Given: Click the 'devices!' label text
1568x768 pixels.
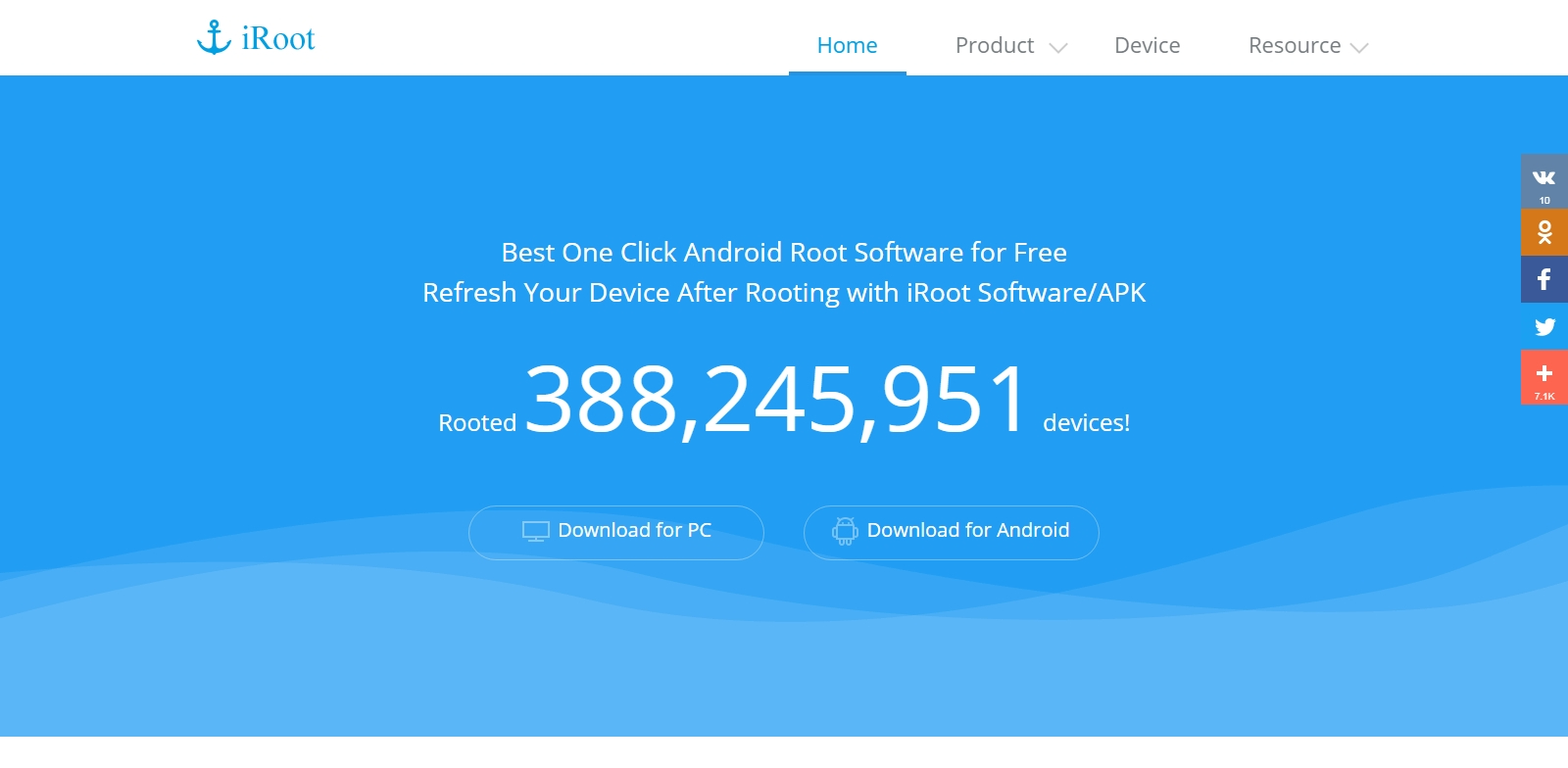Looking at the screenshot, I should coord(1086,423).
